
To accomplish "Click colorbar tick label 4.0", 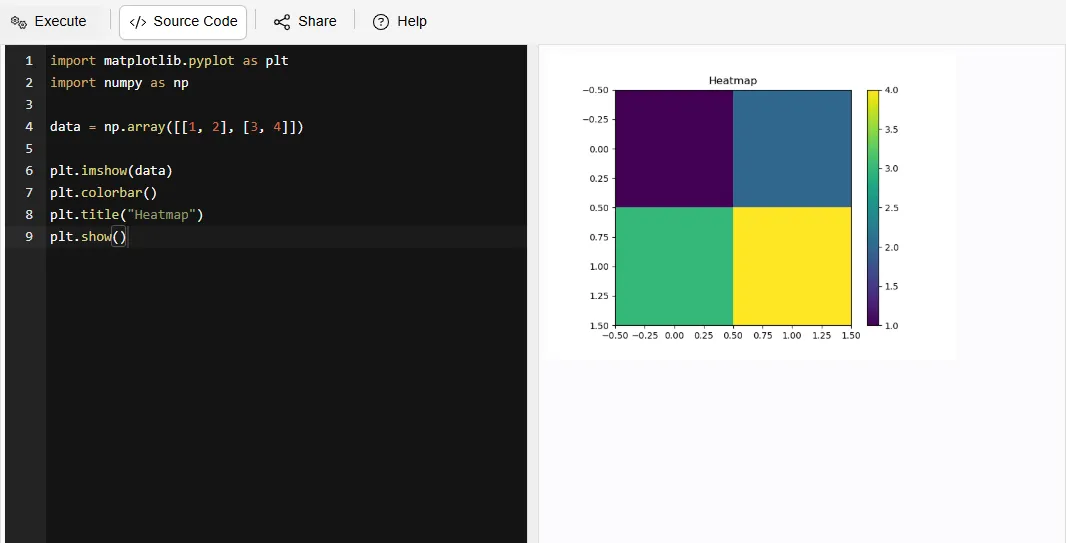I will [891, 90].
